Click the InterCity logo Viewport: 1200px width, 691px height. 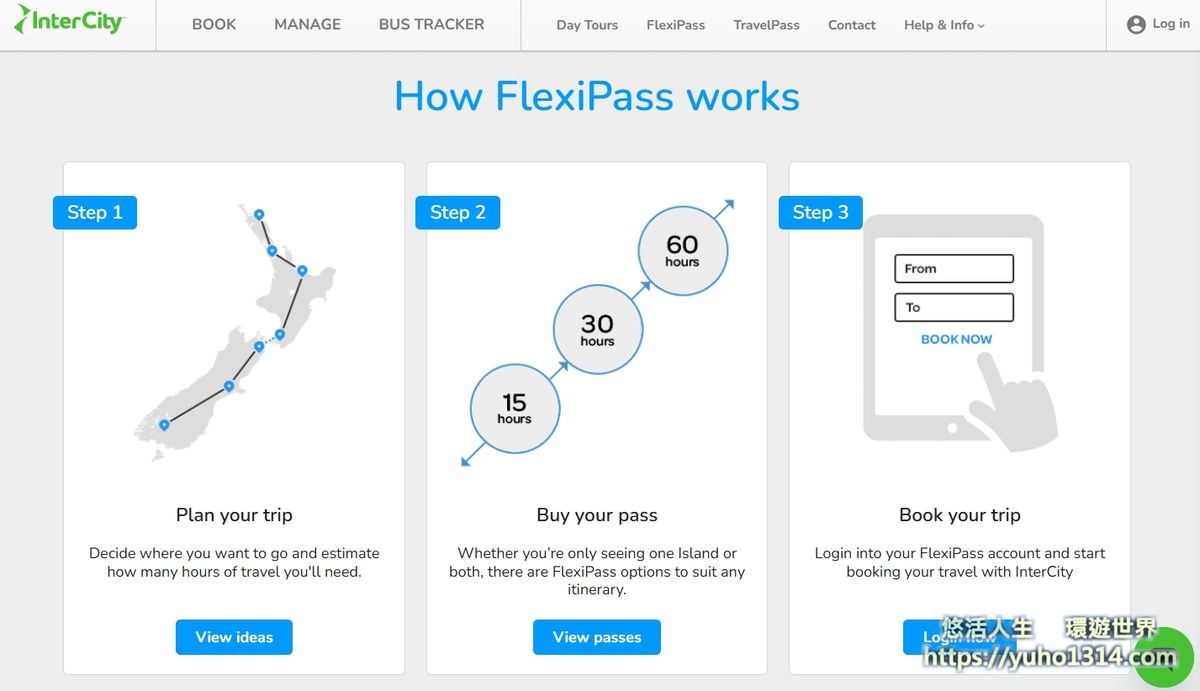[x=70, y=20]
